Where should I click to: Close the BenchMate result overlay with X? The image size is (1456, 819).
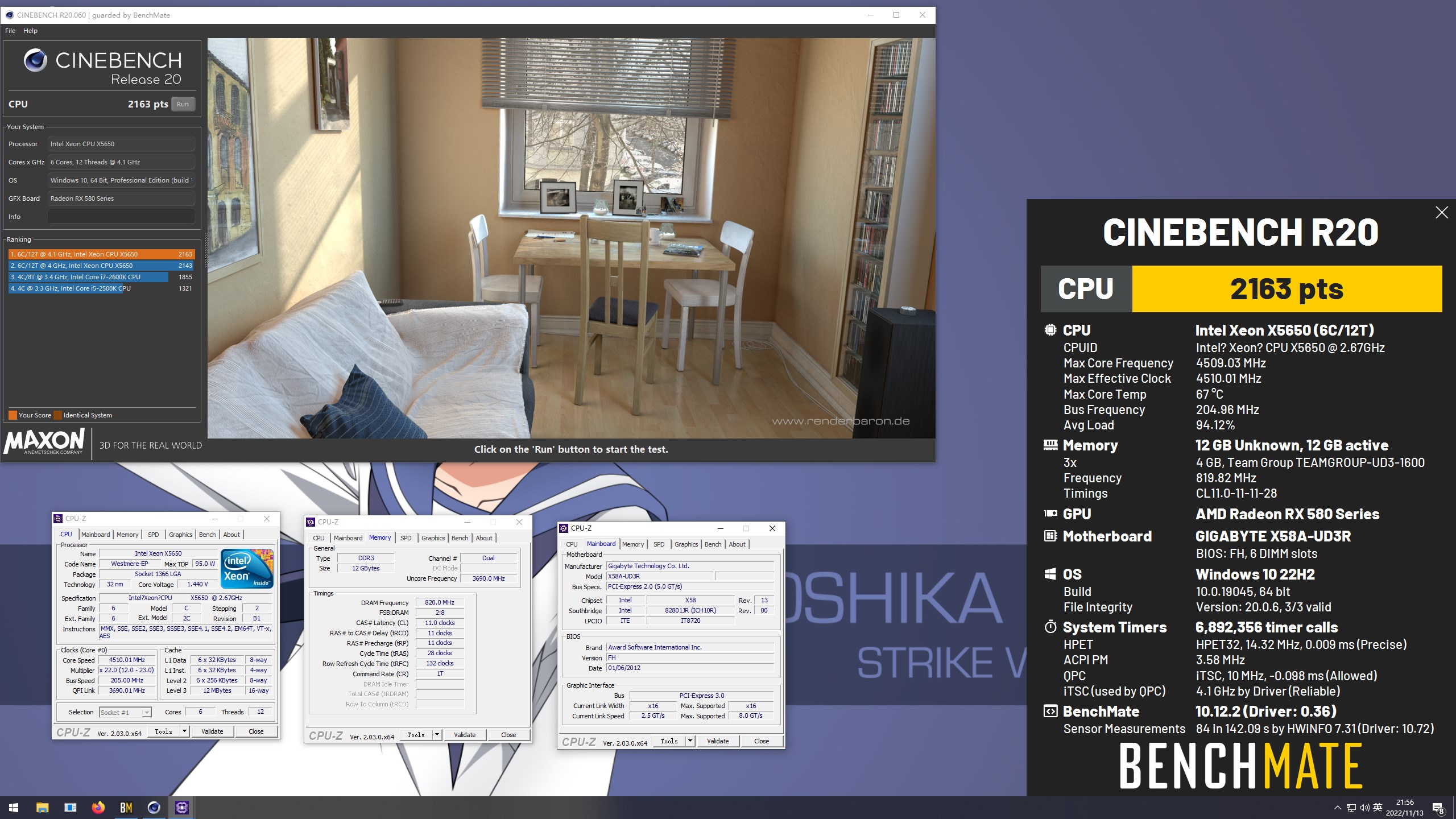[1441, 213]
